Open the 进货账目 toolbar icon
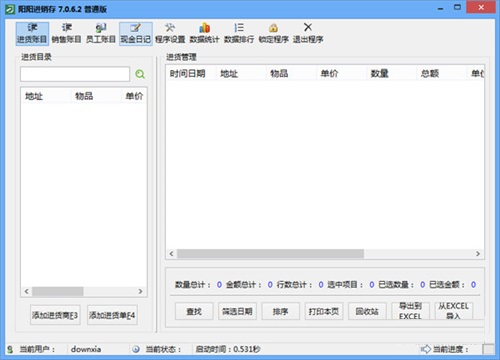500x360 pixels. (32, 33)
